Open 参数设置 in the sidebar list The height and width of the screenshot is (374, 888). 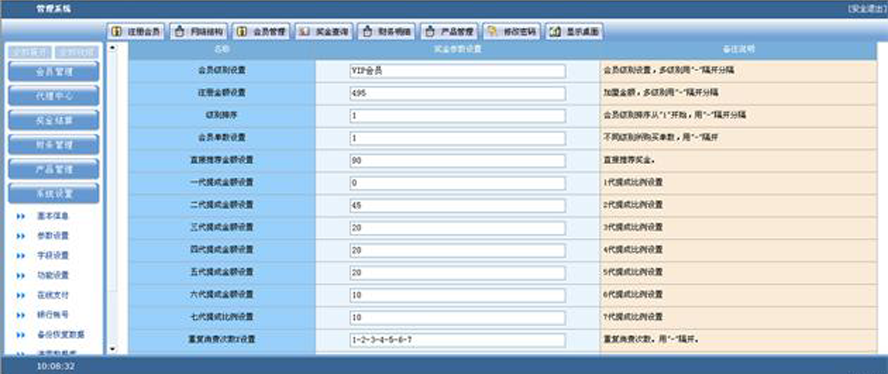(53, 236)
